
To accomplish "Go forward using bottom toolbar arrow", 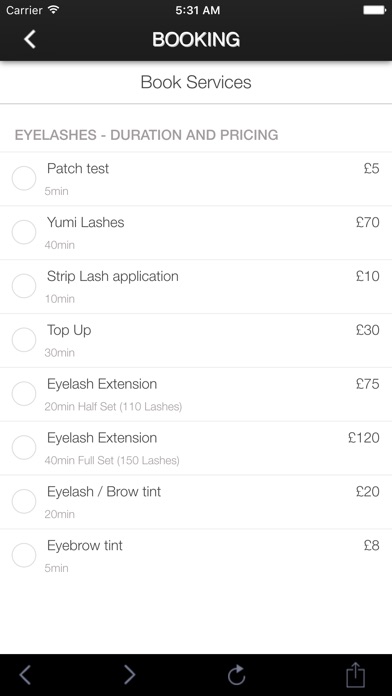I will [129, 675].
